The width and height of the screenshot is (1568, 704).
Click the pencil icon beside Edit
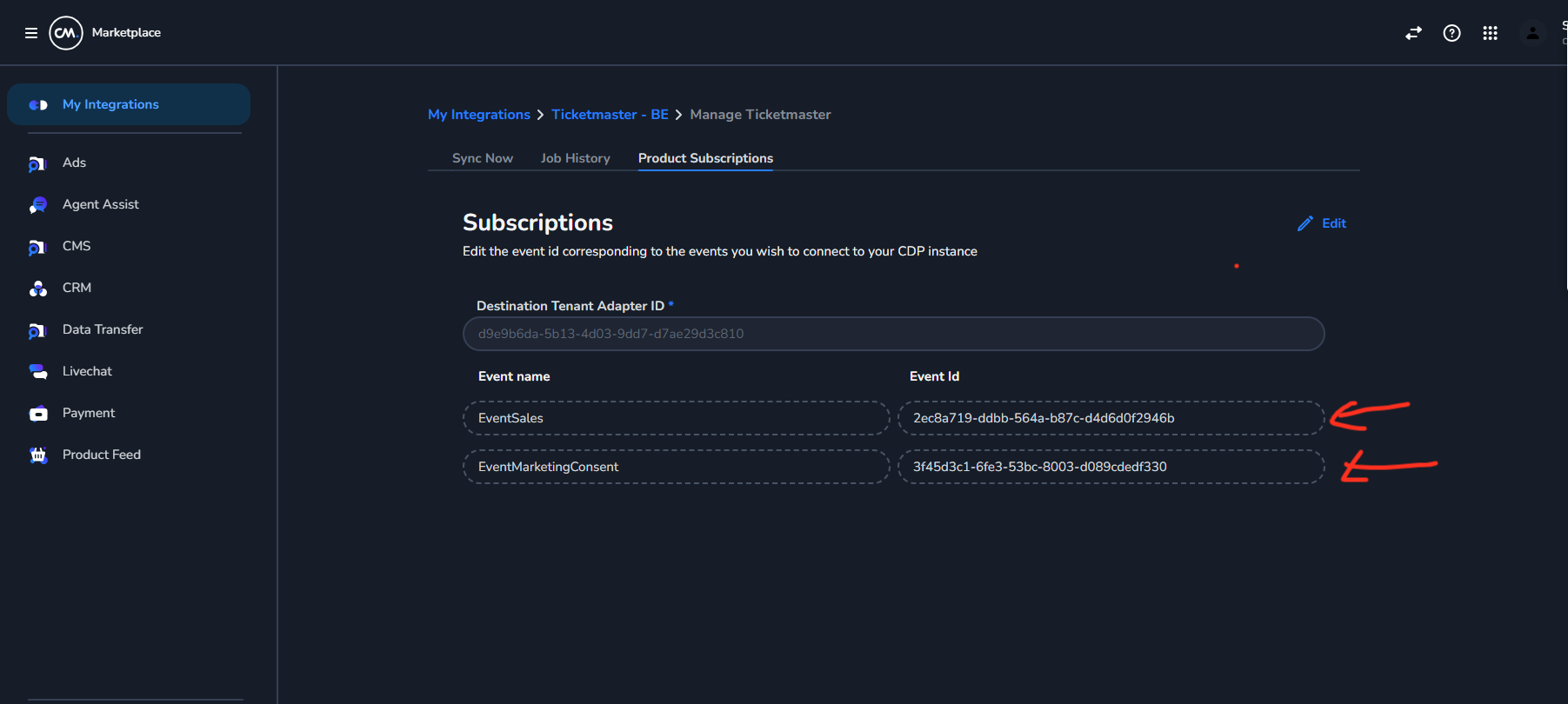[1304, 224]
